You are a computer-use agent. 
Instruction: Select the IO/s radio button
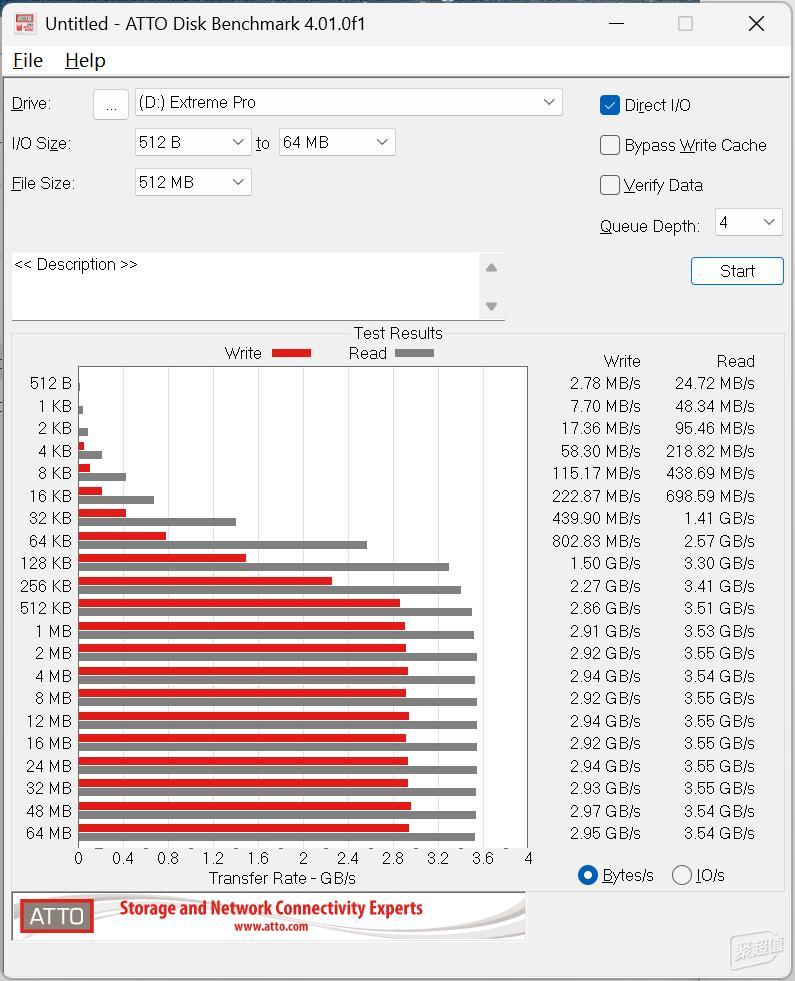[681, 875]
